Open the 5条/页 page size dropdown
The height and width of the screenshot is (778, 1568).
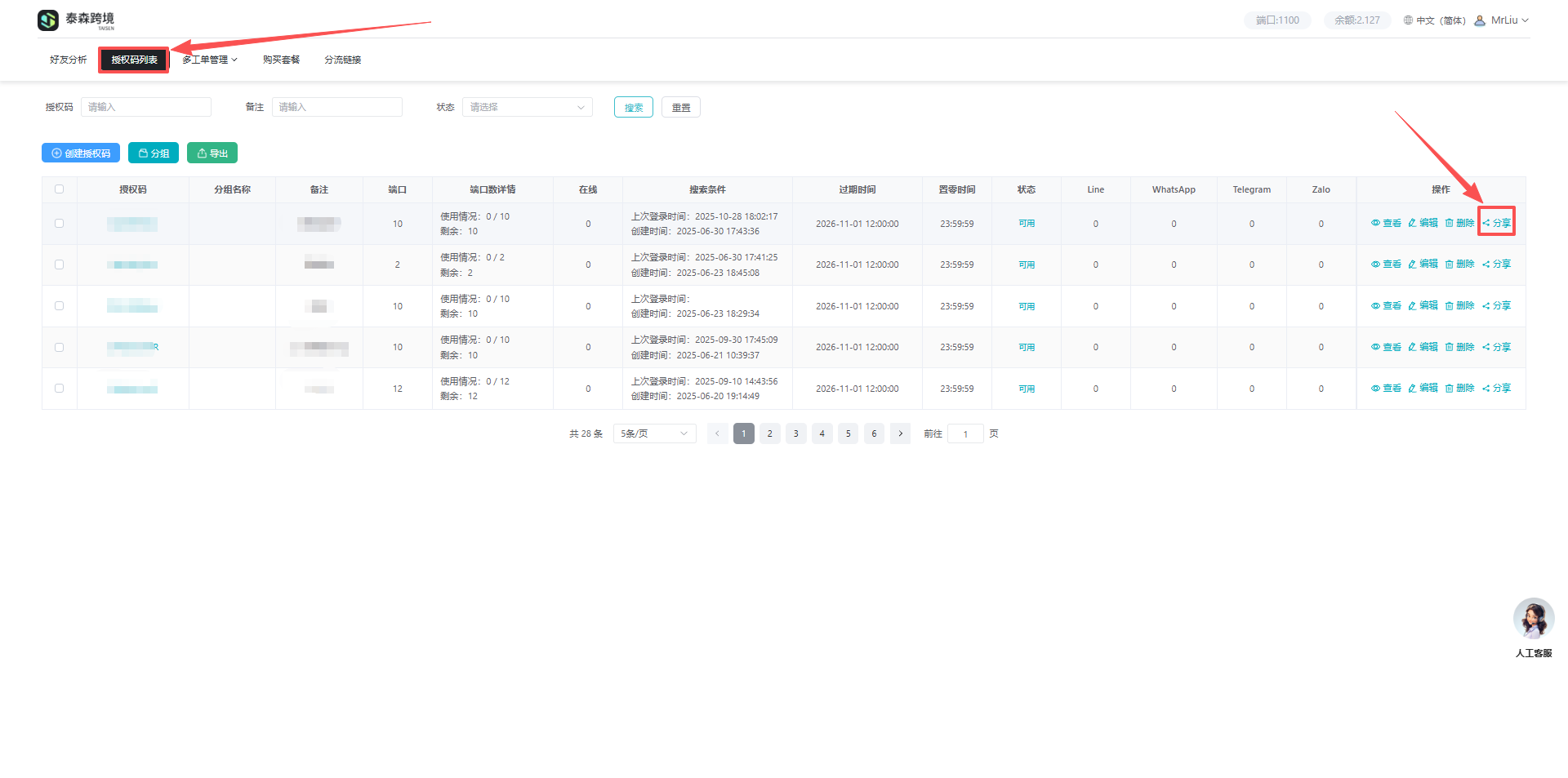click(654, 433)
